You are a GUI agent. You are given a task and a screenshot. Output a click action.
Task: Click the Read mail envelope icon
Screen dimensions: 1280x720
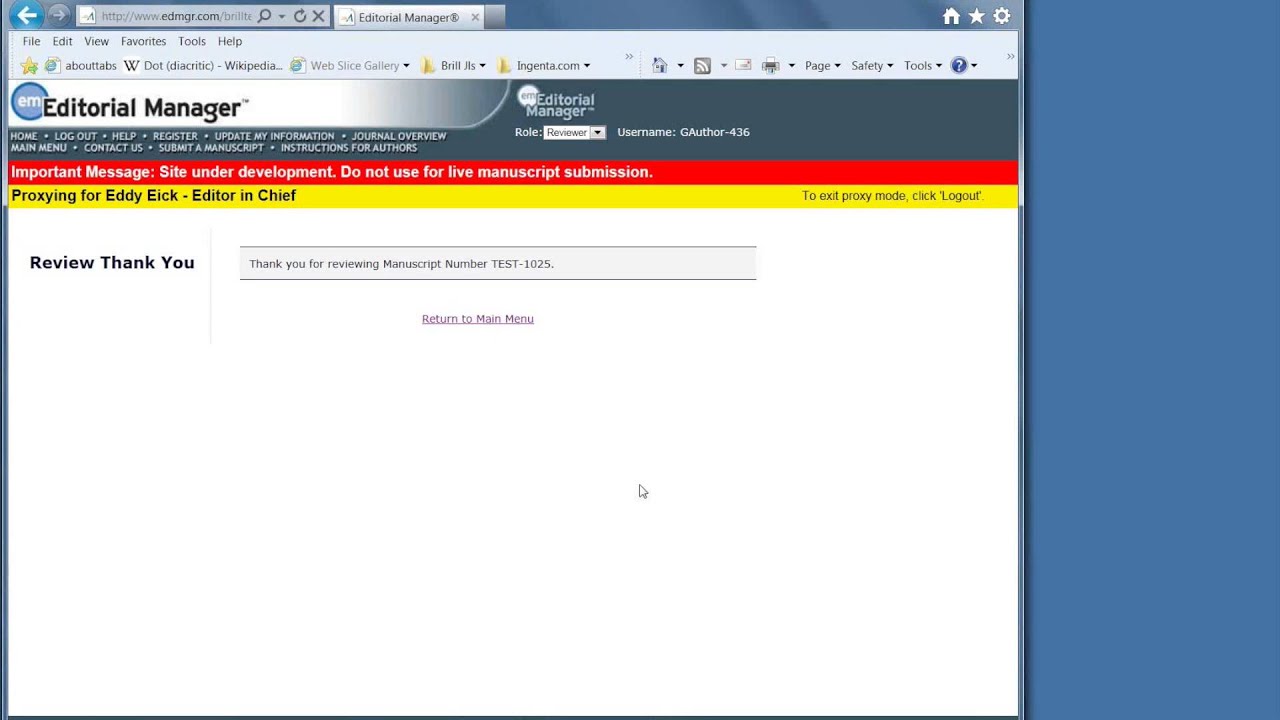[743, 66]
